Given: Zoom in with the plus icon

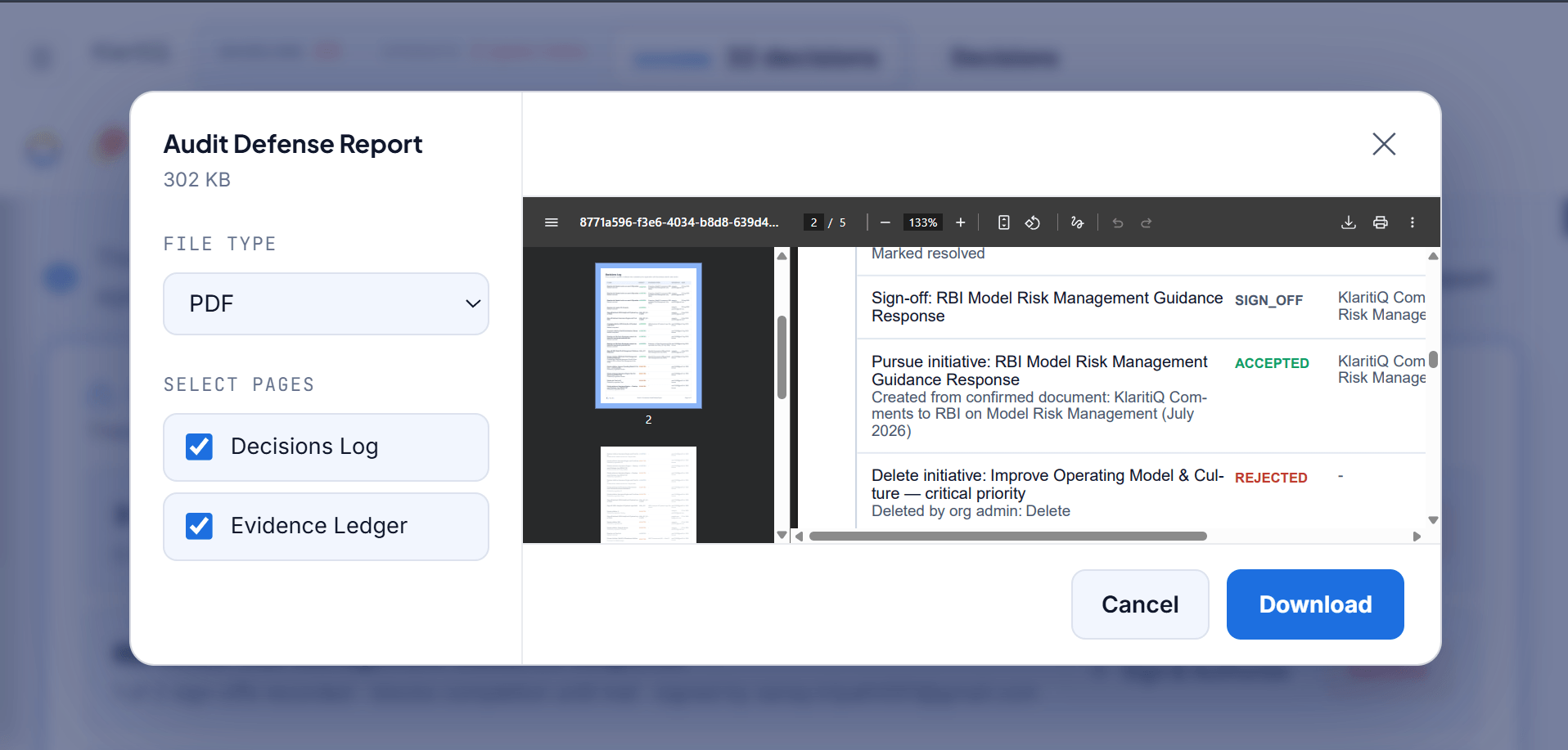Looking at the screenshot, I should [x=961, y=222].
